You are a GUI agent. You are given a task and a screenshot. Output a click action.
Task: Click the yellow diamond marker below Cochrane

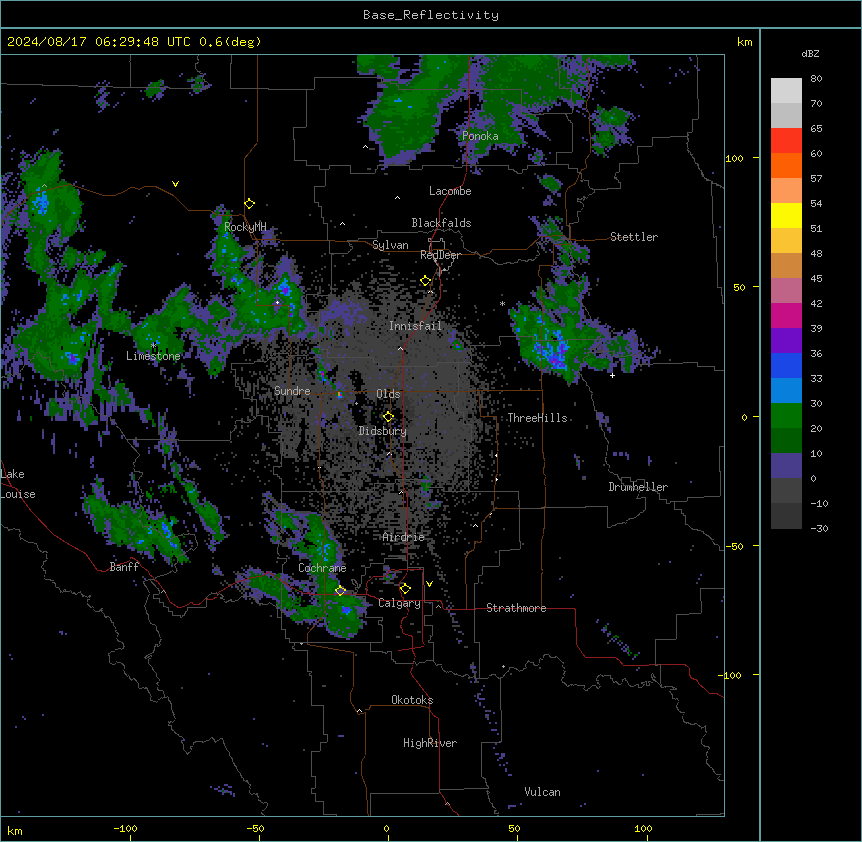click(x=340, y=591)
